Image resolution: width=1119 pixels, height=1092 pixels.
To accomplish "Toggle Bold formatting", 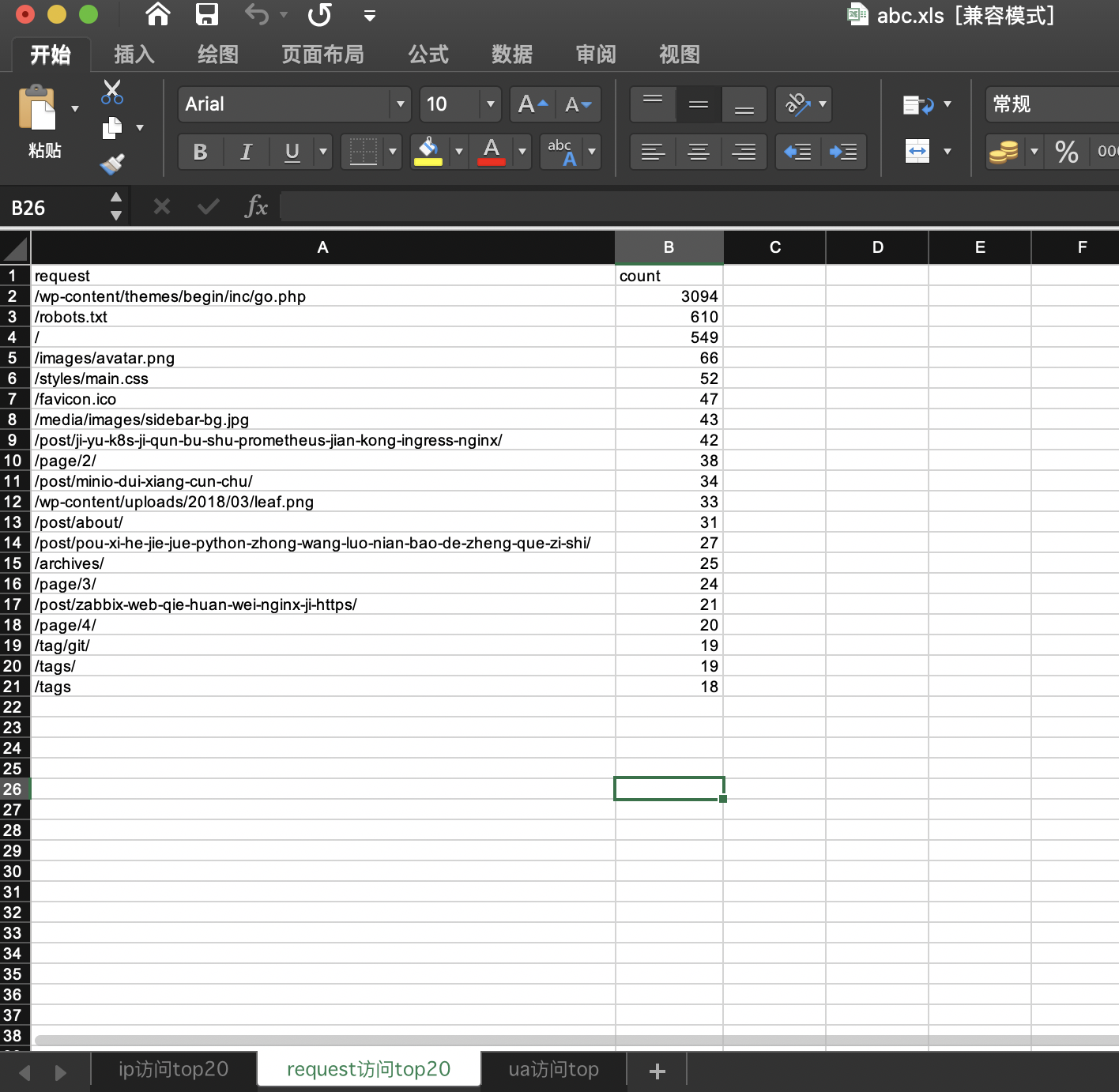I will click(x=200, y=152).
